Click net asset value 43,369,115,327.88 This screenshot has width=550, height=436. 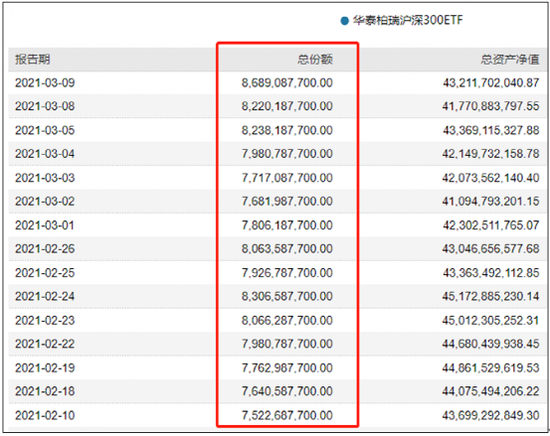(491, 130)
